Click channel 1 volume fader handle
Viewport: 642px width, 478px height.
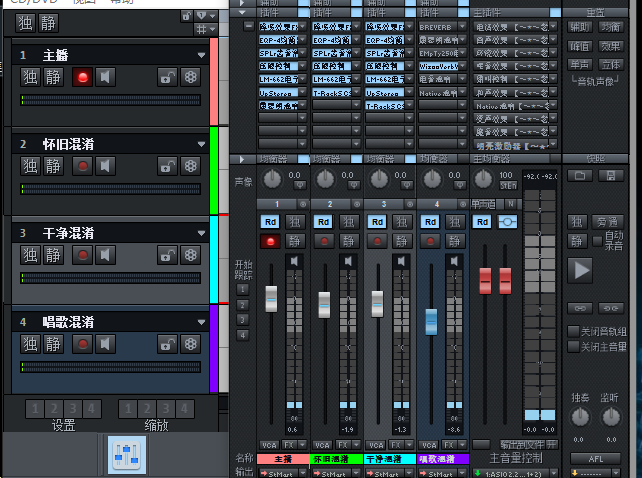(271, 299)
